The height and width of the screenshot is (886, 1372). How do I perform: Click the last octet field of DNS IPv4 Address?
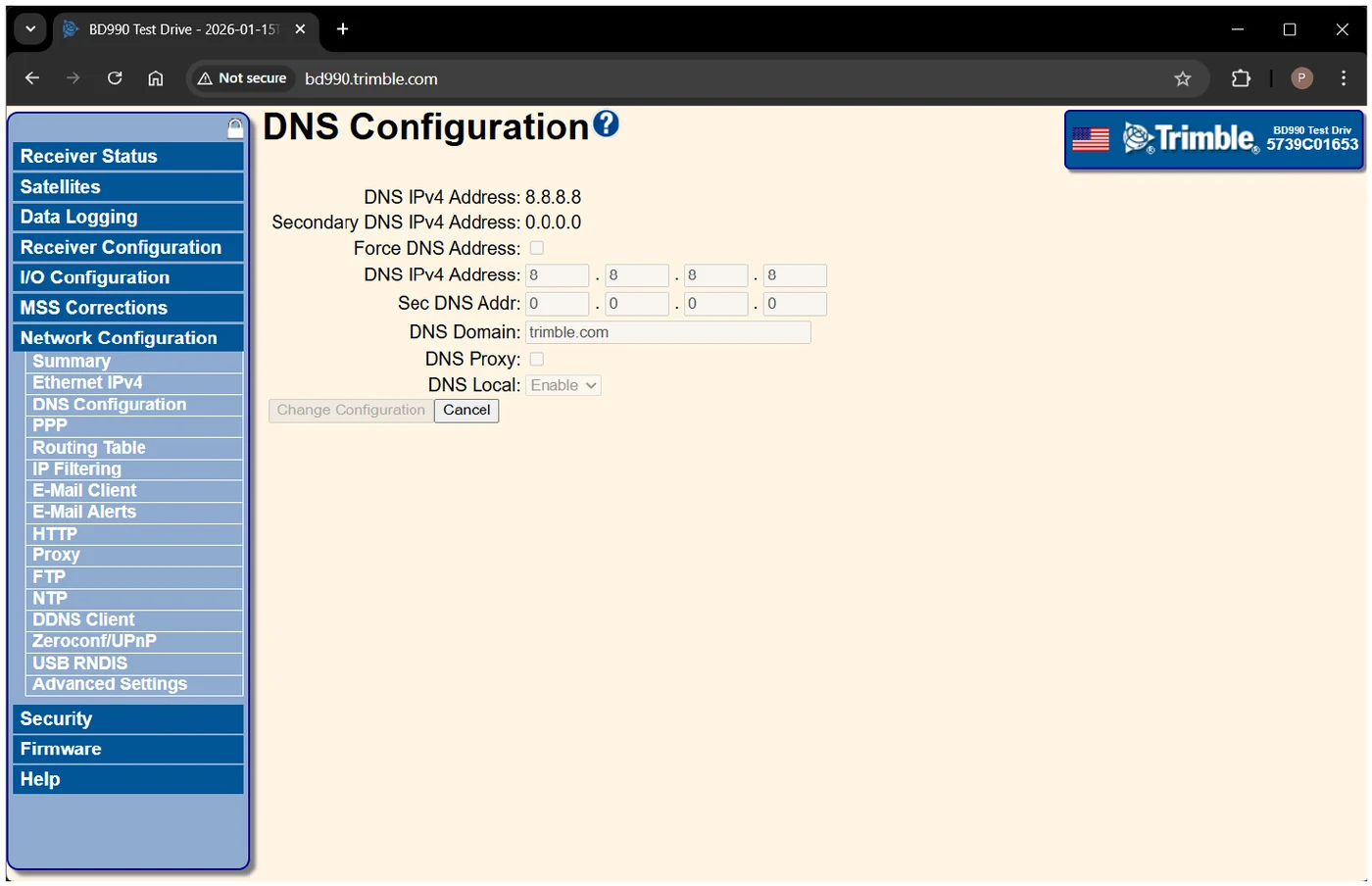(795, 275)
